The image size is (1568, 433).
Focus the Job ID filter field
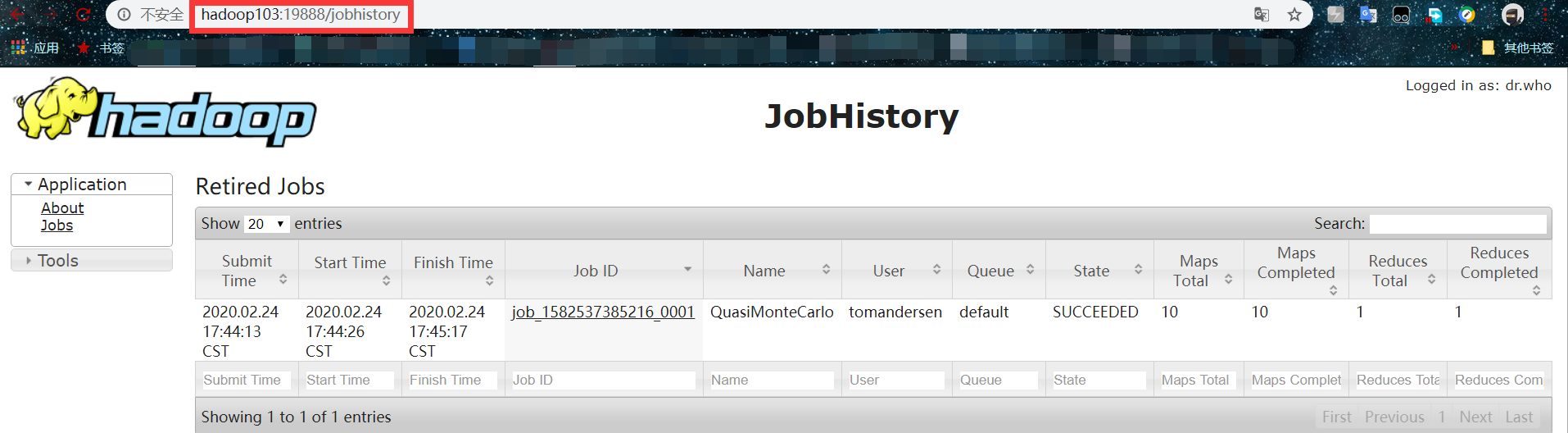[604, 381]
